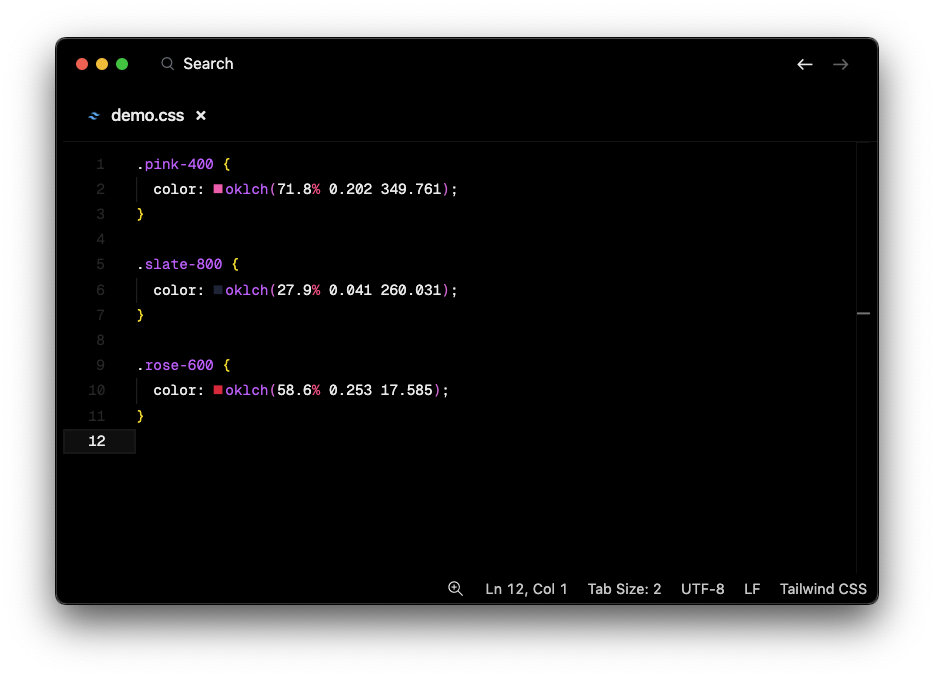Click the forward arrow navigation icon

click(x=840, y=64)
